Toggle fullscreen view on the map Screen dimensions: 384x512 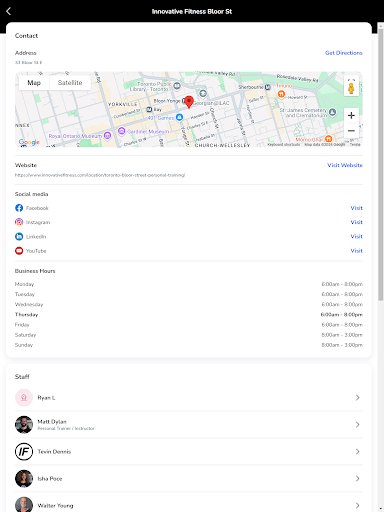(351, 80)
